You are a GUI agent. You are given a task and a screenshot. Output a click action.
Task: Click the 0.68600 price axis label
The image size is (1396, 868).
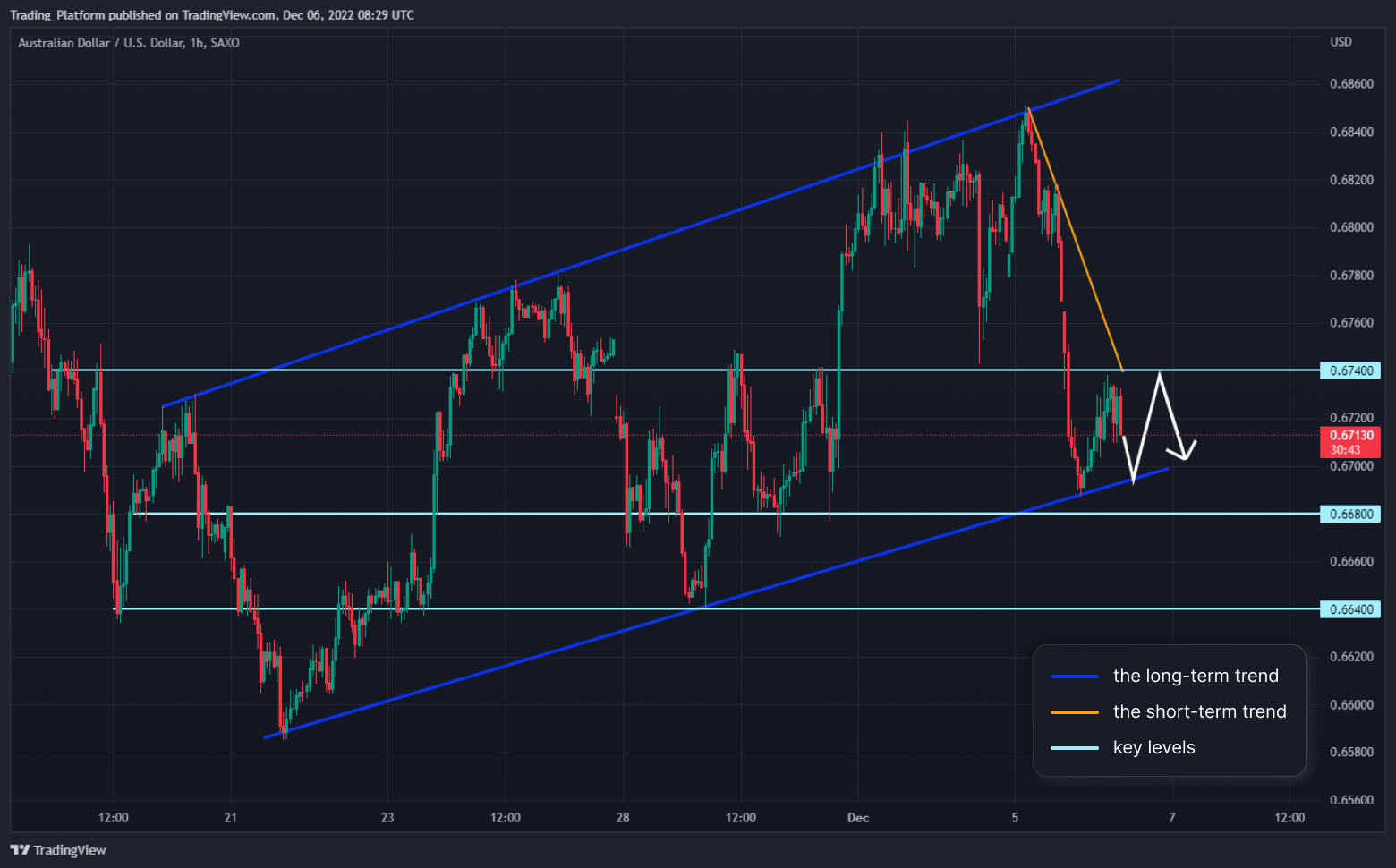click(x=1351, y=84)
